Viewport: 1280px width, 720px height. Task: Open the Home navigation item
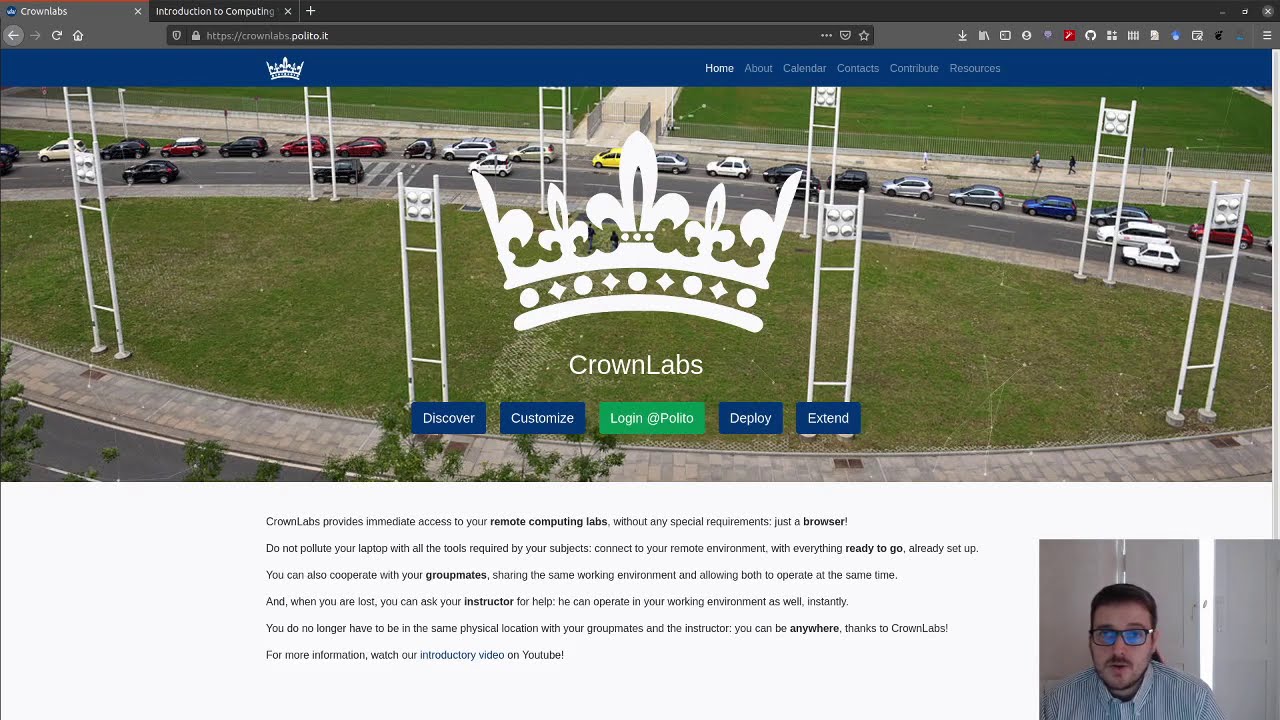point(719,68)
